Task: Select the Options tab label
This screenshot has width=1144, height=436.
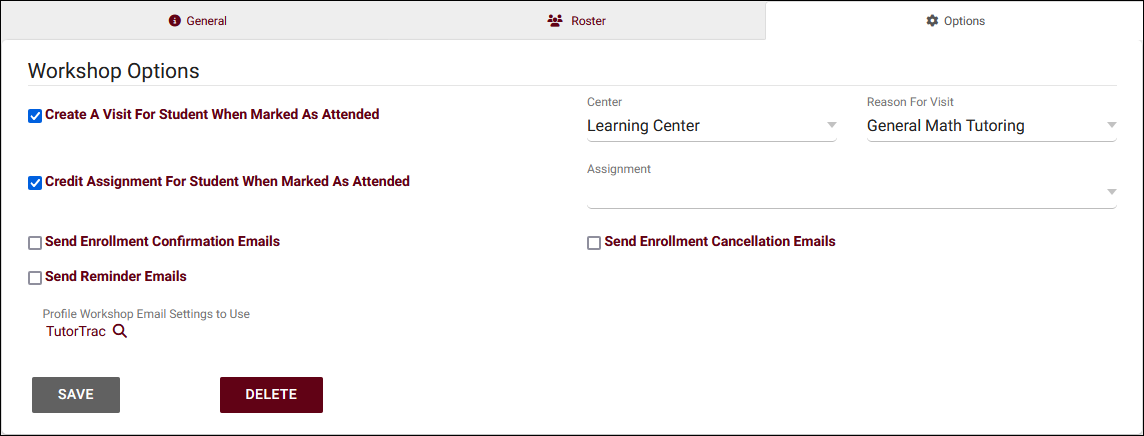Action: pyautogui.click(x=964, y=21)
